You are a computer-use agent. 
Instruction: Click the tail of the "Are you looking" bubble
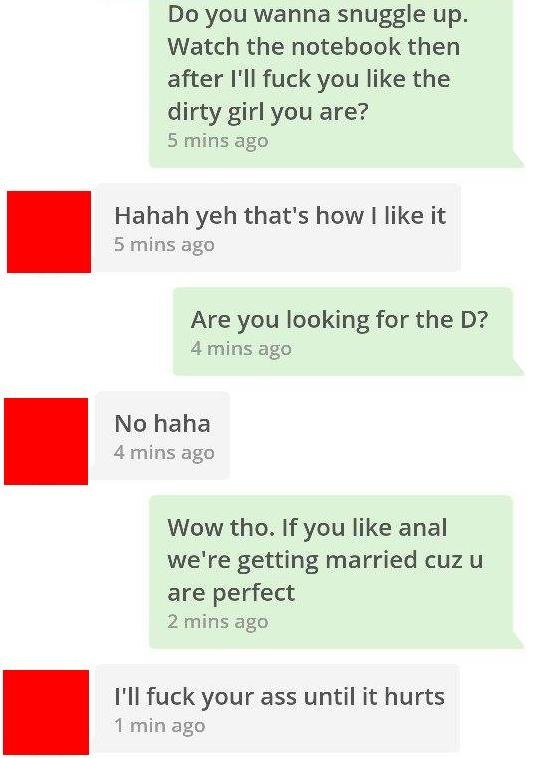pyautogui.click(x=518, y=367)
